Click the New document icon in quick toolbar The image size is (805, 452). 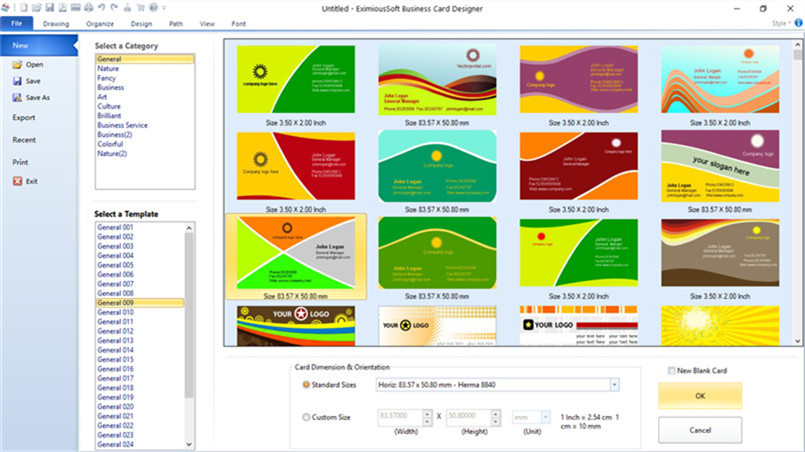click(24, 8)
